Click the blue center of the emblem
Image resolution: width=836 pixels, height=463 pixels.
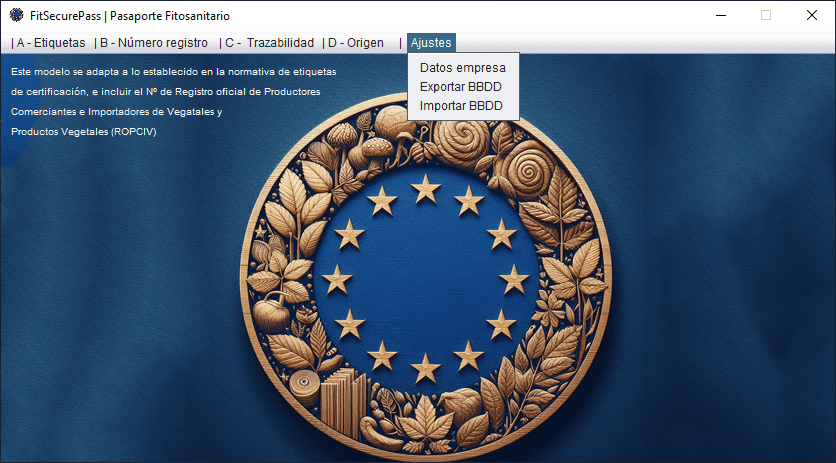point(426,277)
